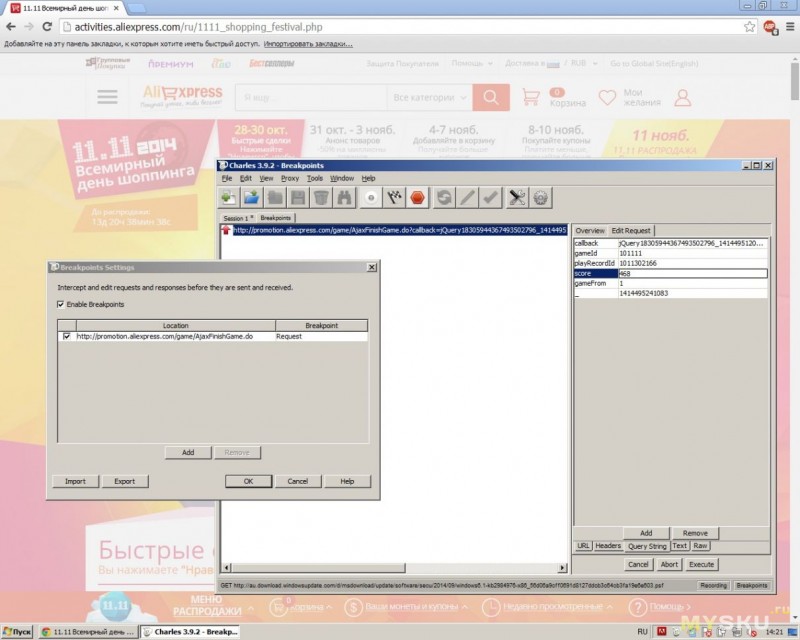The height and width of the screenshot is (640, 800).
Task: Click the Abort button in Charles
Action: click(669, 564)
